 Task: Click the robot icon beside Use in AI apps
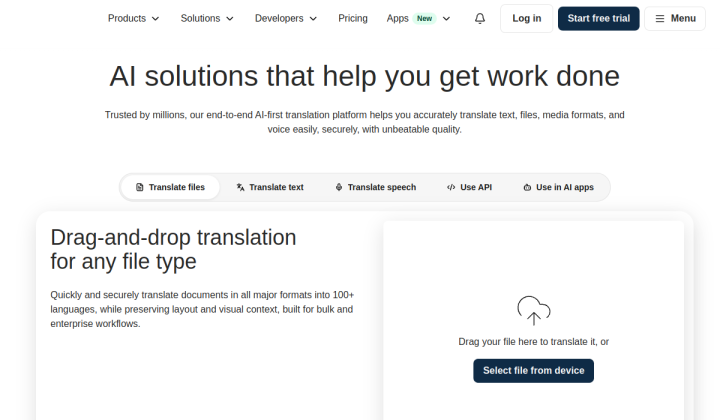click(x=527, y=187)
